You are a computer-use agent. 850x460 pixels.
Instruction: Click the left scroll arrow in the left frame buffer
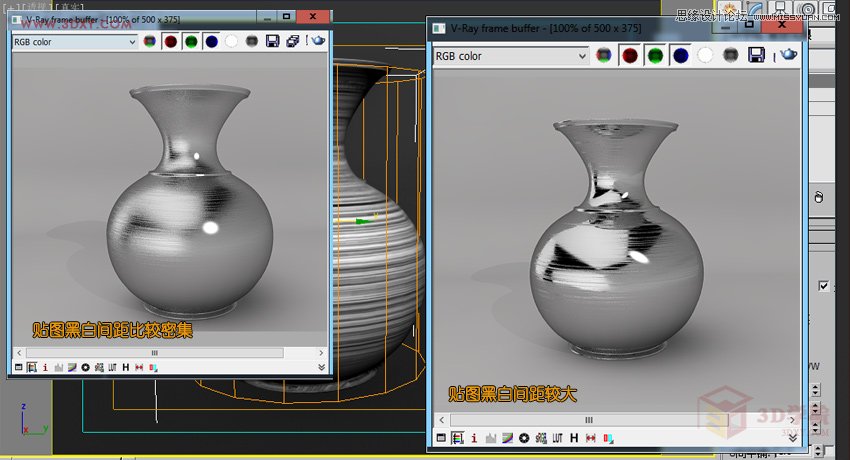19,353
